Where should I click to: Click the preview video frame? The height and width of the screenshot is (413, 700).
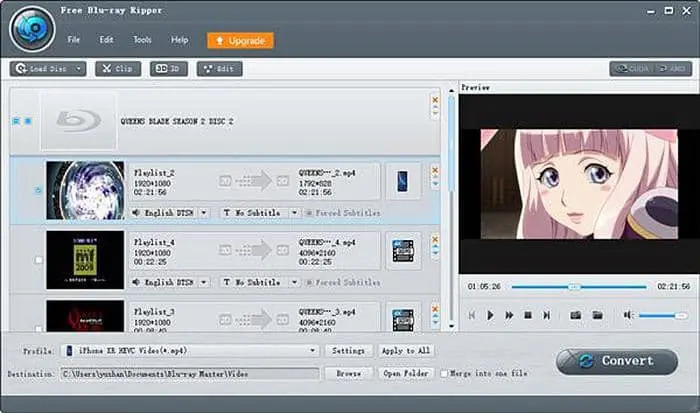click(x=579, y=184)
